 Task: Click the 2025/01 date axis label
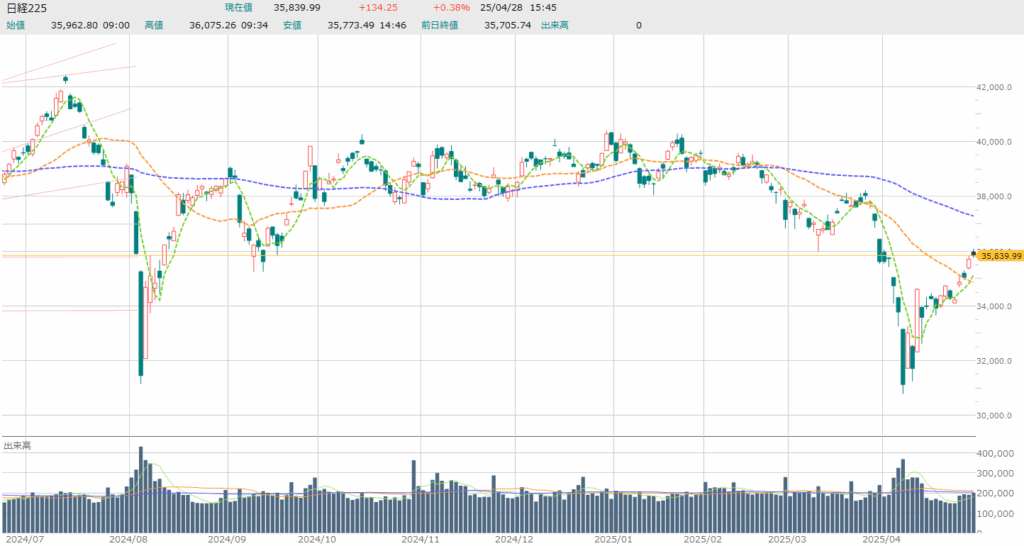(x=614, y=539)
